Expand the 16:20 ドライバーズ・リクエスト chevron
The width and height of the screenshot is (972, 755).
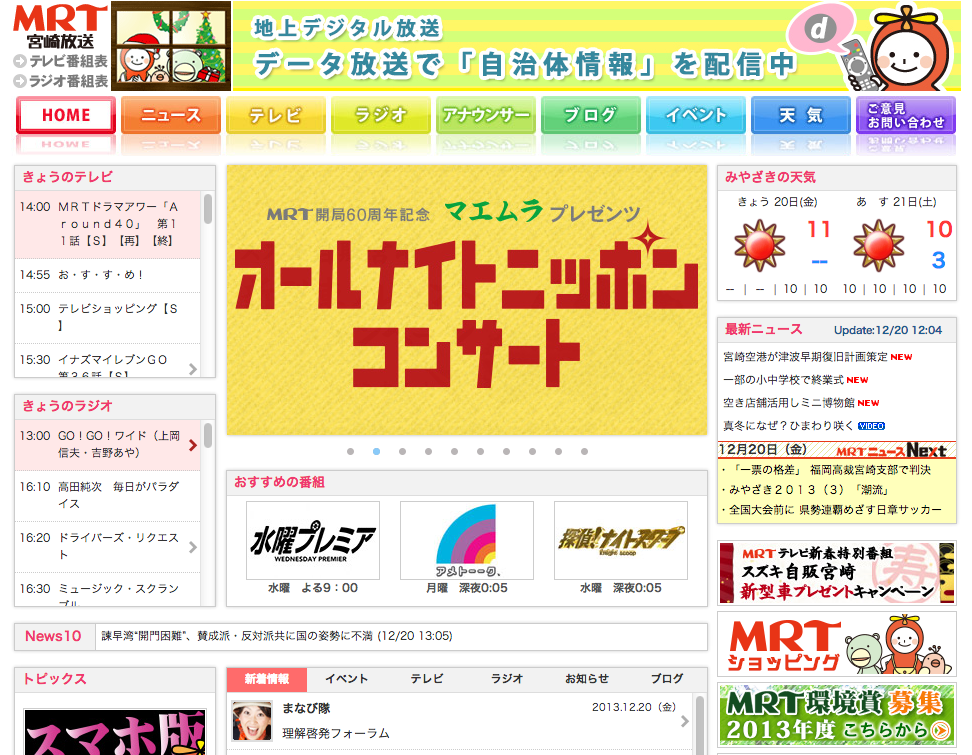(193, 547)
